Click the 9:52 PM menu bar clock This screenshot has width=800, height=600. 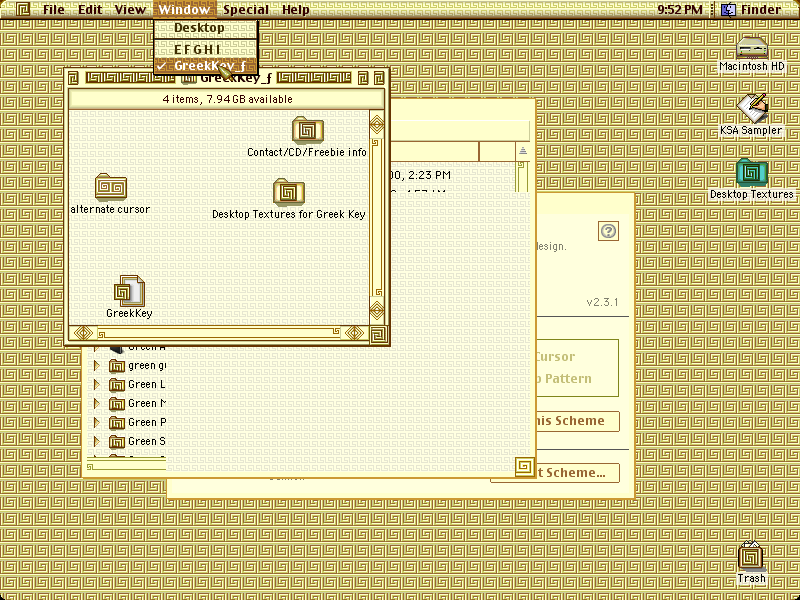(x=680, y=10)
